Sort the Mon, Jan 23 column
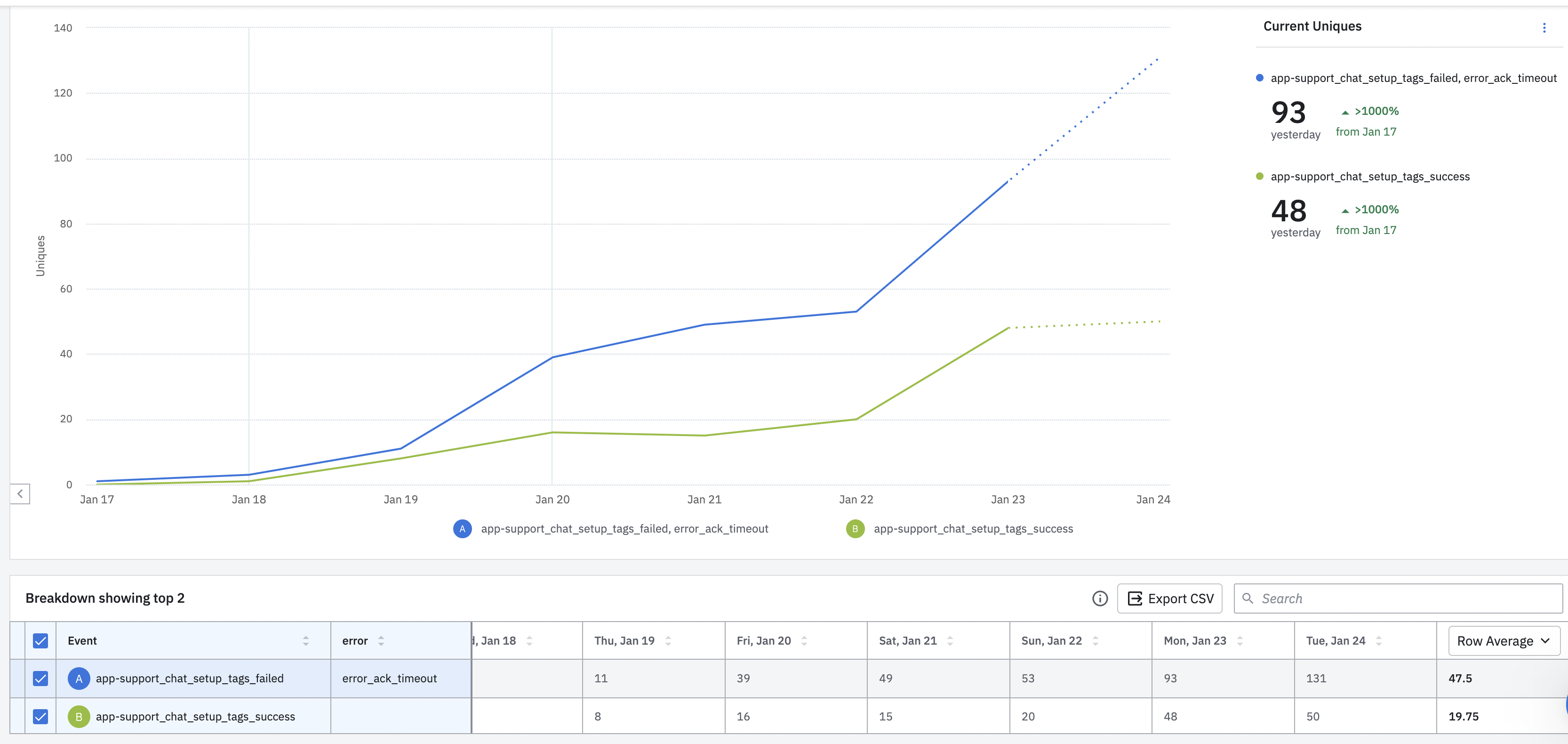The image size is (1568, 744). [x=1240, y=640]
